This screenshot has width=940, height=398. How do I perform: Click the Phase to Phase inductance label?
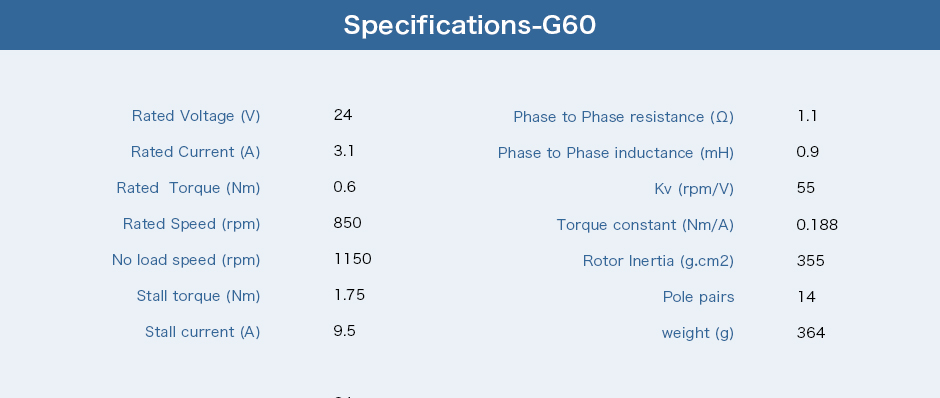coord(616,153)
